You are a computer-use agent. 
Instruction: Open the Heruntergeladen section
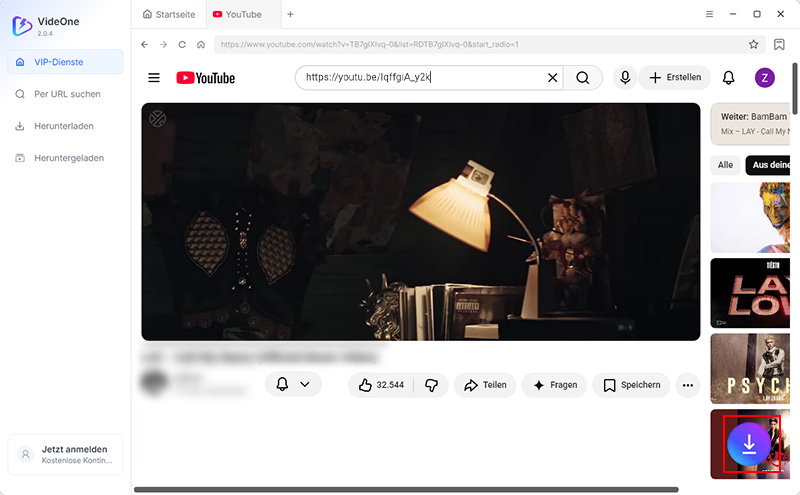coord(65,158)
